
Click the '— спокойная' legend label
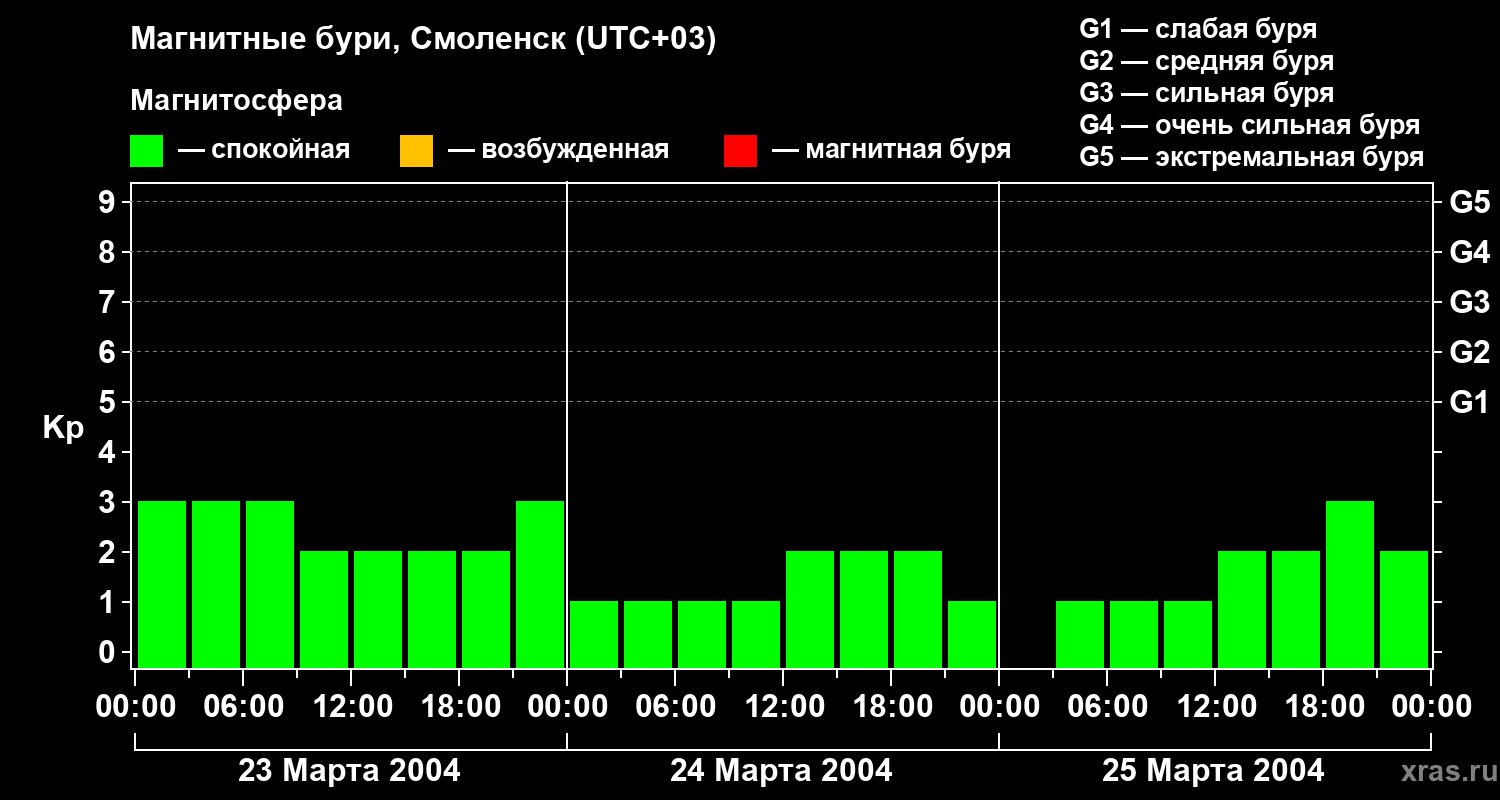click(x=264, y=150)
